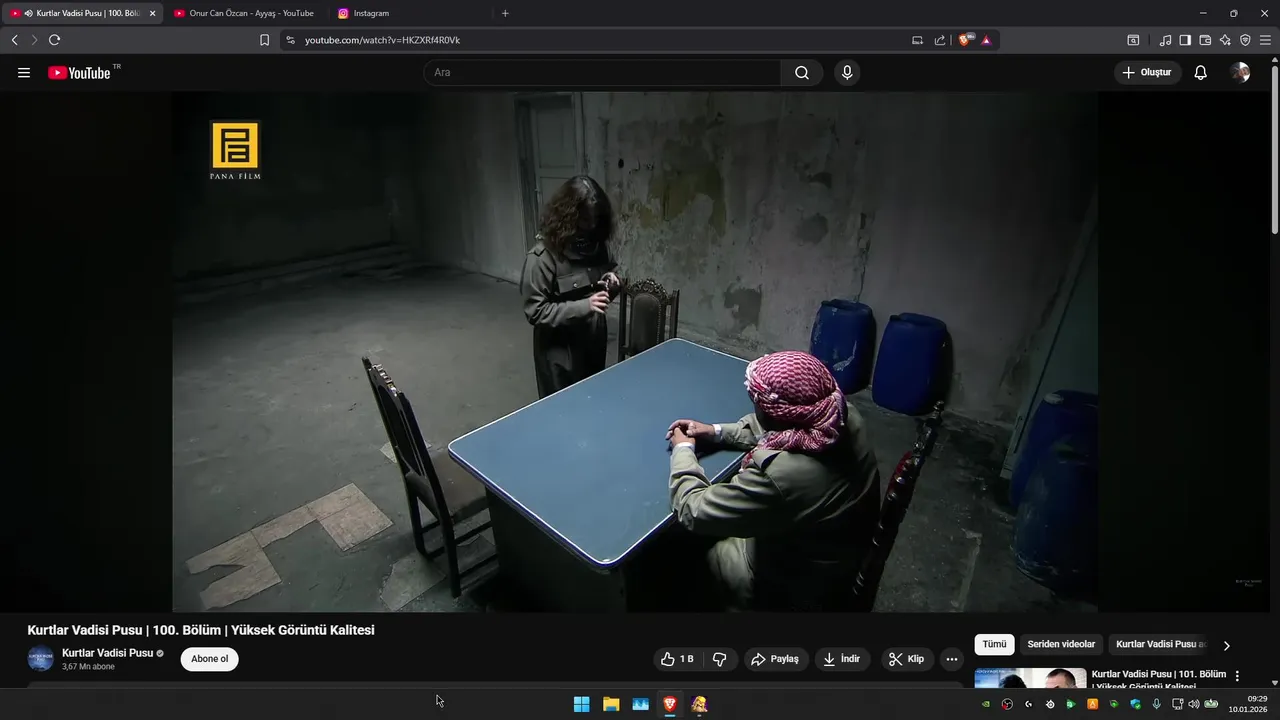The width and height of the screenshot is (1280, 720).
Task: Open YouTube notifications bell
Action: coord(1201,73)
